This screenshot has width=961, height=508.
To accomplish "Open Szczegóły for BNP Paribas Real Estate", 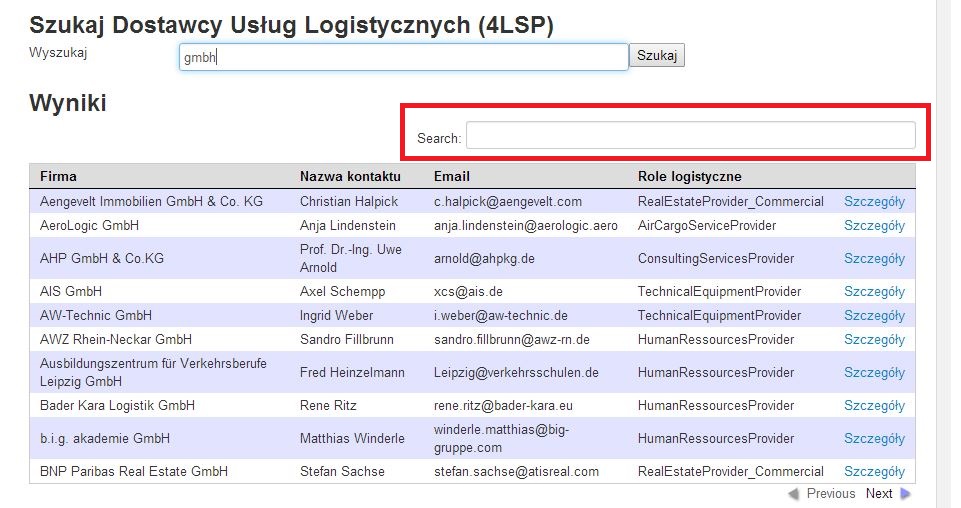I will (x=874, y=472).
